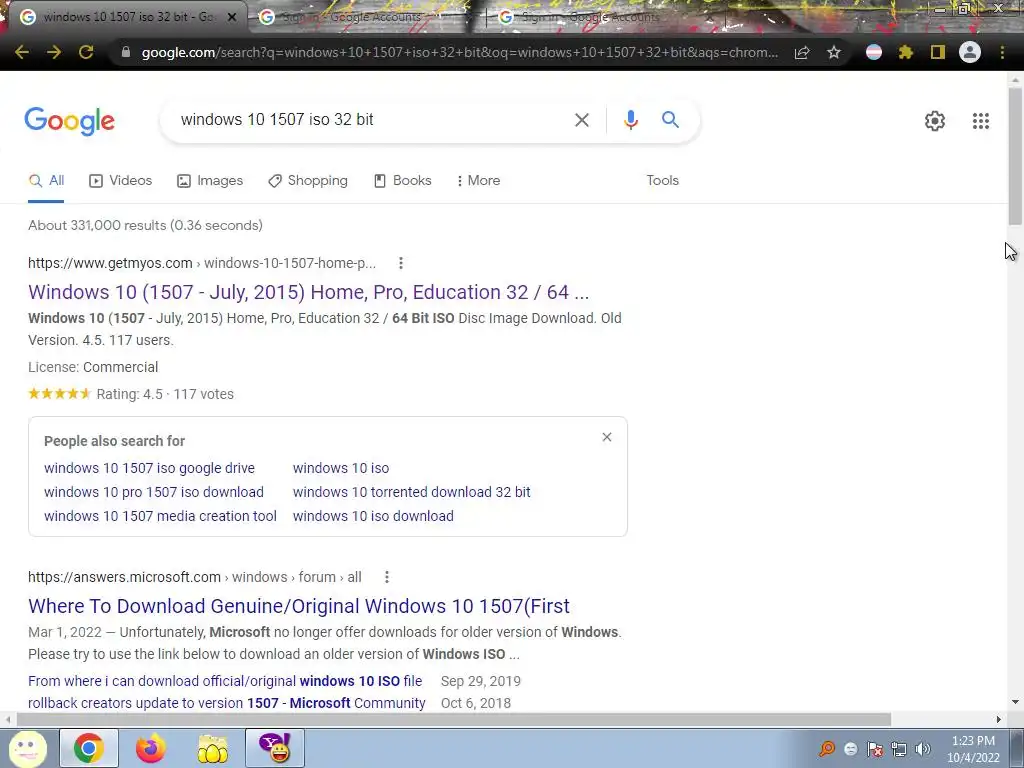This screenshot has width=1024, height=768.
Task: Open options for the answers.microsoft.com result
Action: tap(387, 577)
